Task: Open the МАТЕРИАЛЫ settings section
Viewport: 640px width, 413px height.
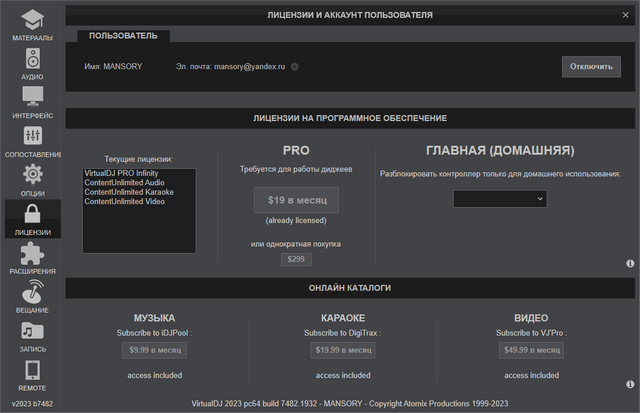Action: point(32,24)
